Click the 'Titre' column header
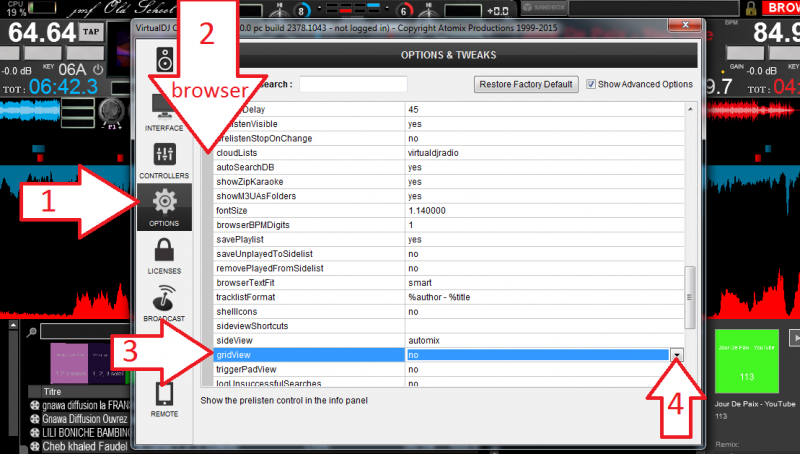 [53, 392]
